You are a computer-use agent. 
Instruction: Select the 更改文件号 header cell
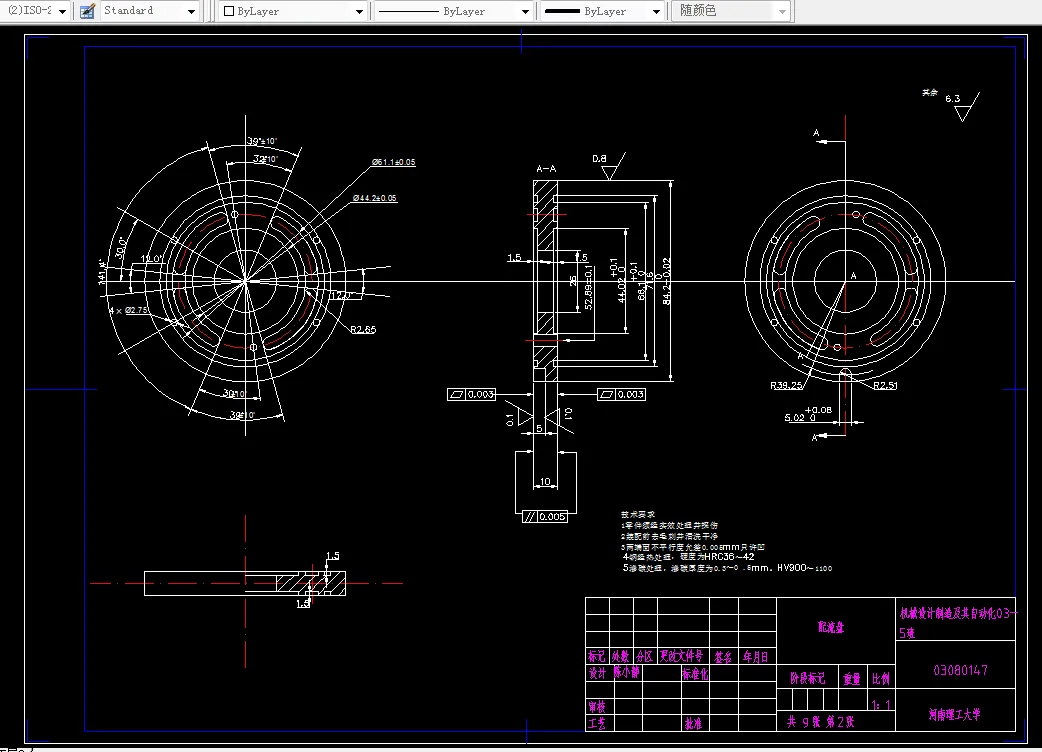coord(681,656)
